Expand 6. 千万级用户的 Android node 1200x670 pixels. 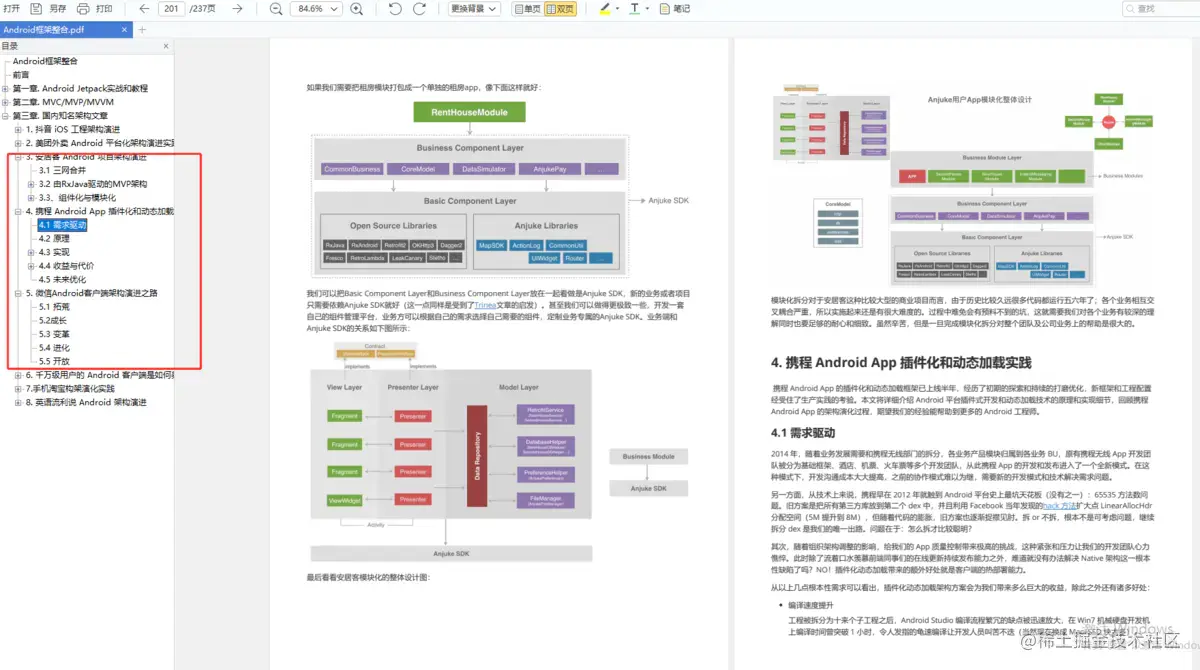point(18,375)
